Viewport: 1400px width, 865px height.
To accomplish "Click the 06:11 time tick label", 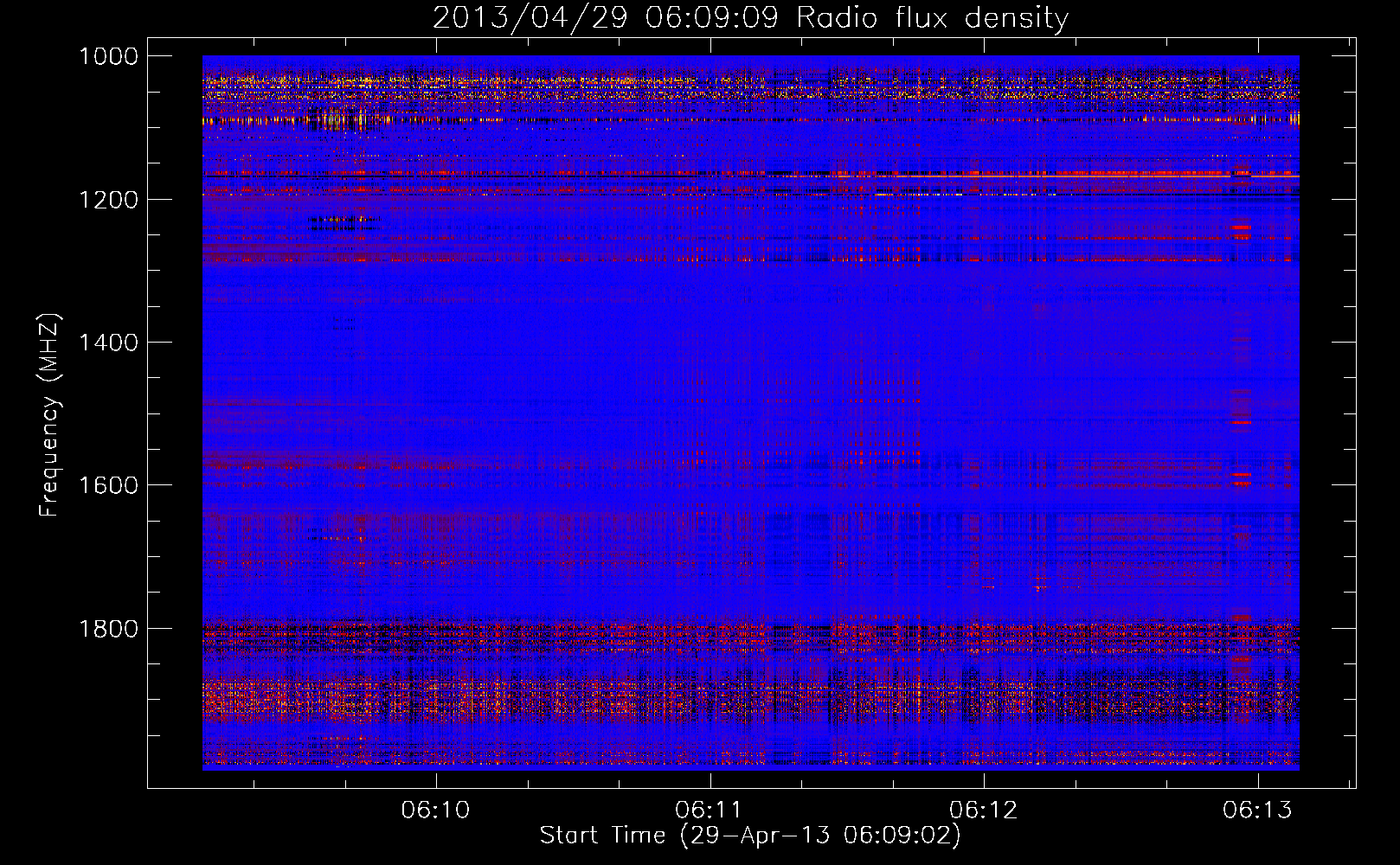I will pyautogui.click(x=710, y=810).
